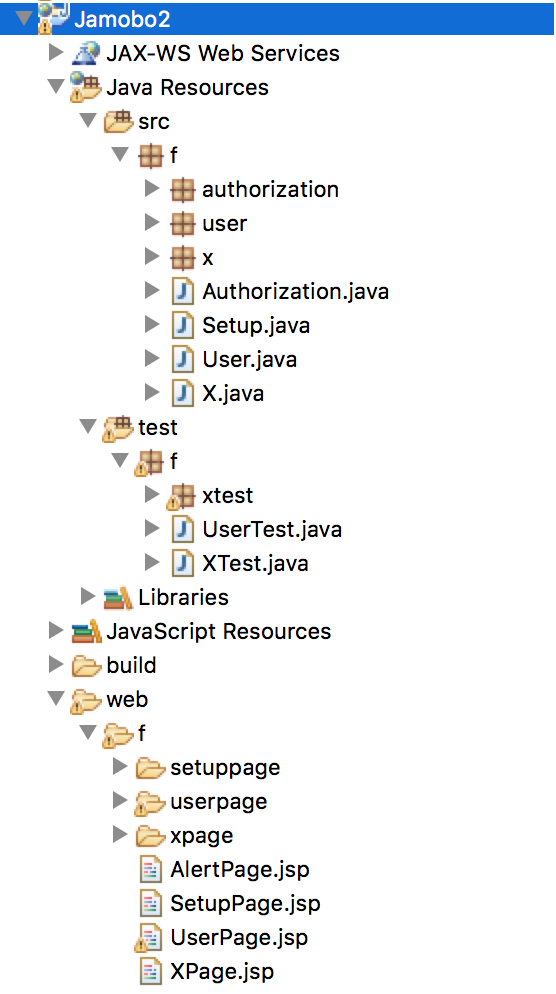Click the JAX-WS Web Services icon
This screenshot has height=994, width=556.
[x=85, y=53]
